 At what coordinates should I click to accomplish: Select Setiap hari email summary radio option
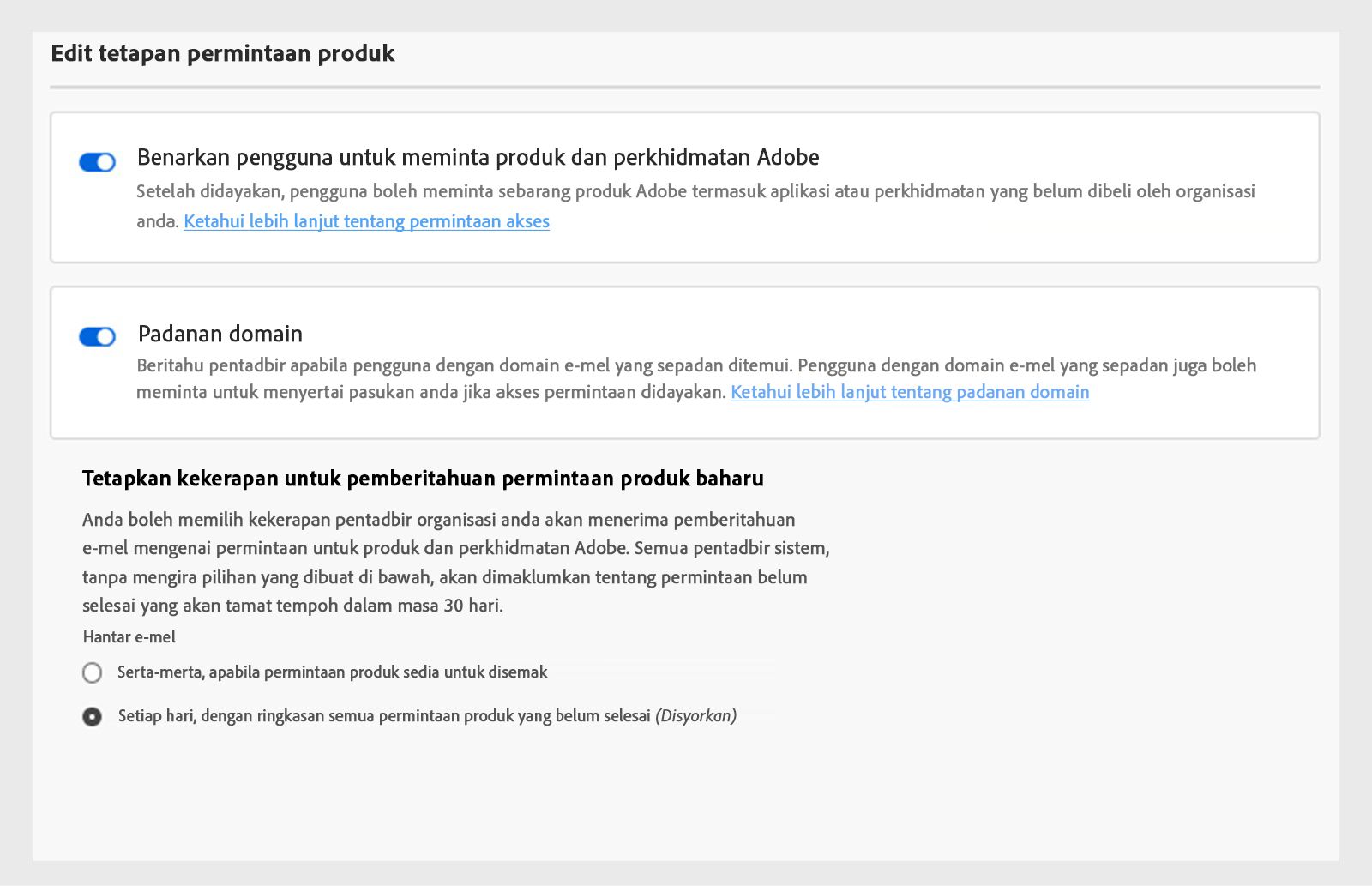point(92,716)
